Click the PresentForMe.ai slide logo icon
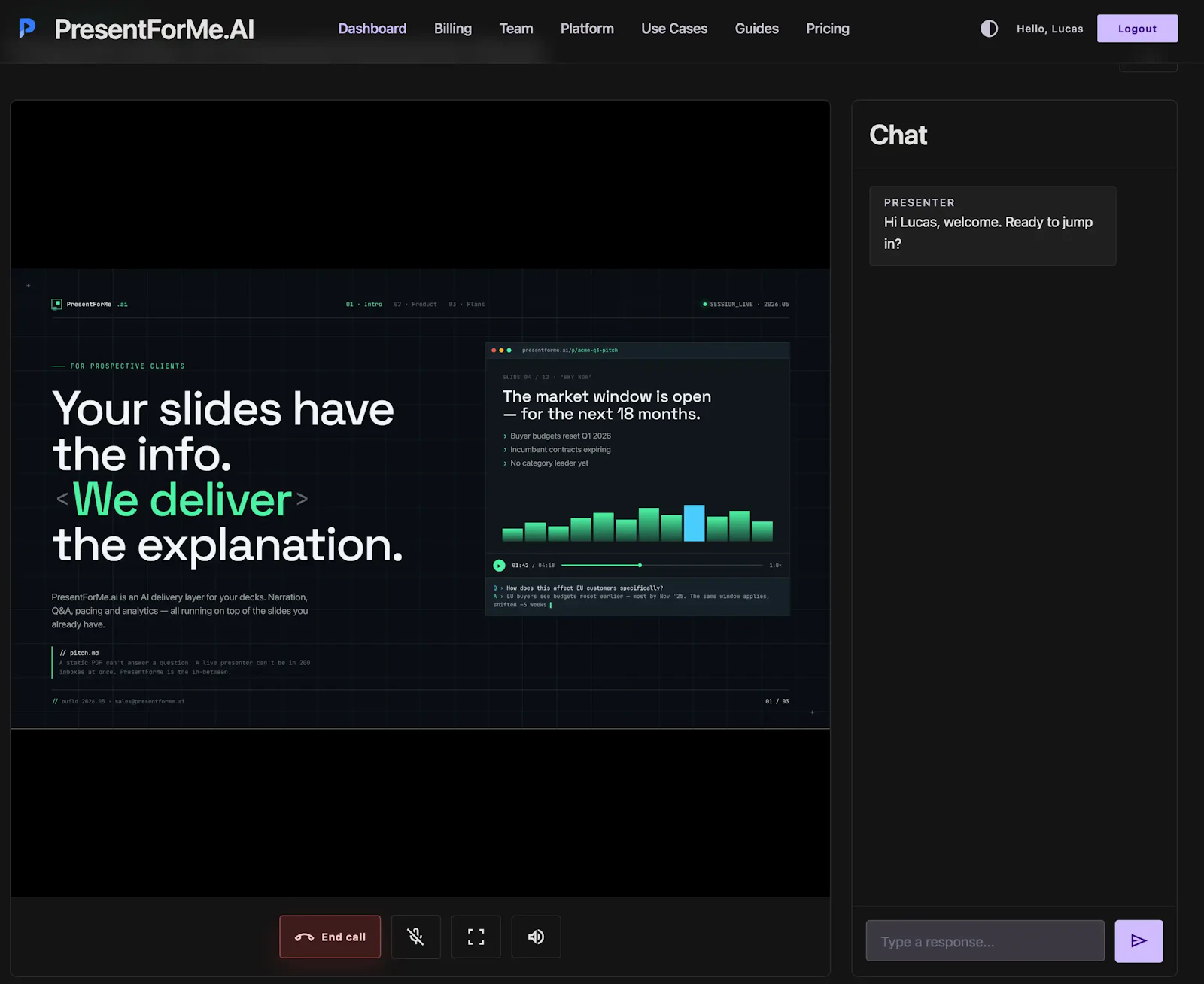1204x984 pixels. click(56, 304)
